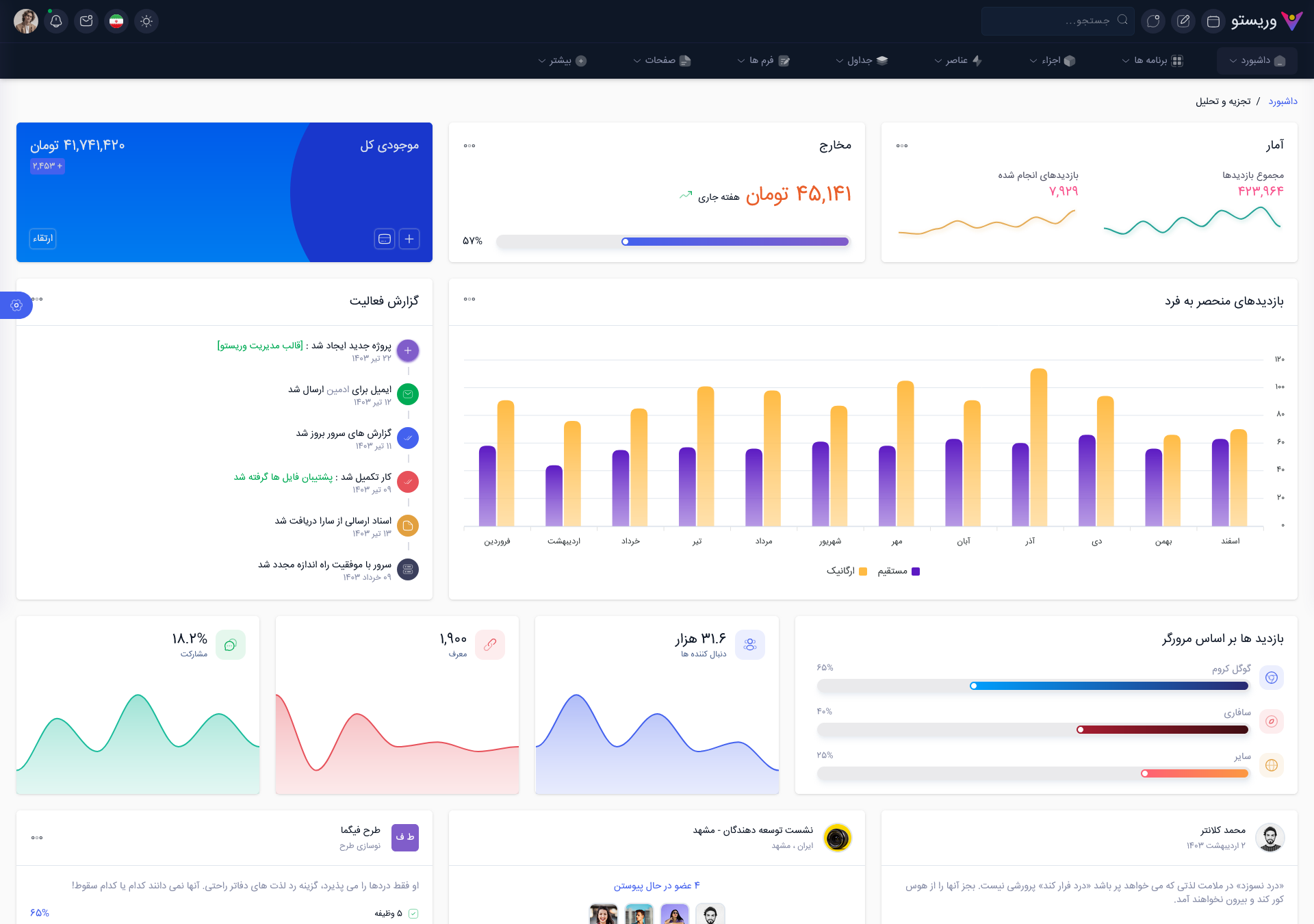Click the گوگل کروم 65% progress bar

1033,686
